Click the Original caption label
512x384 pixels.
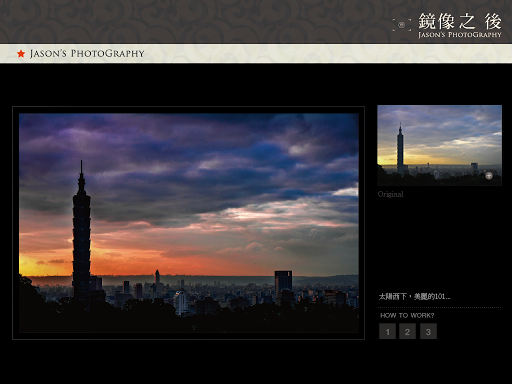tap(391, 194)
